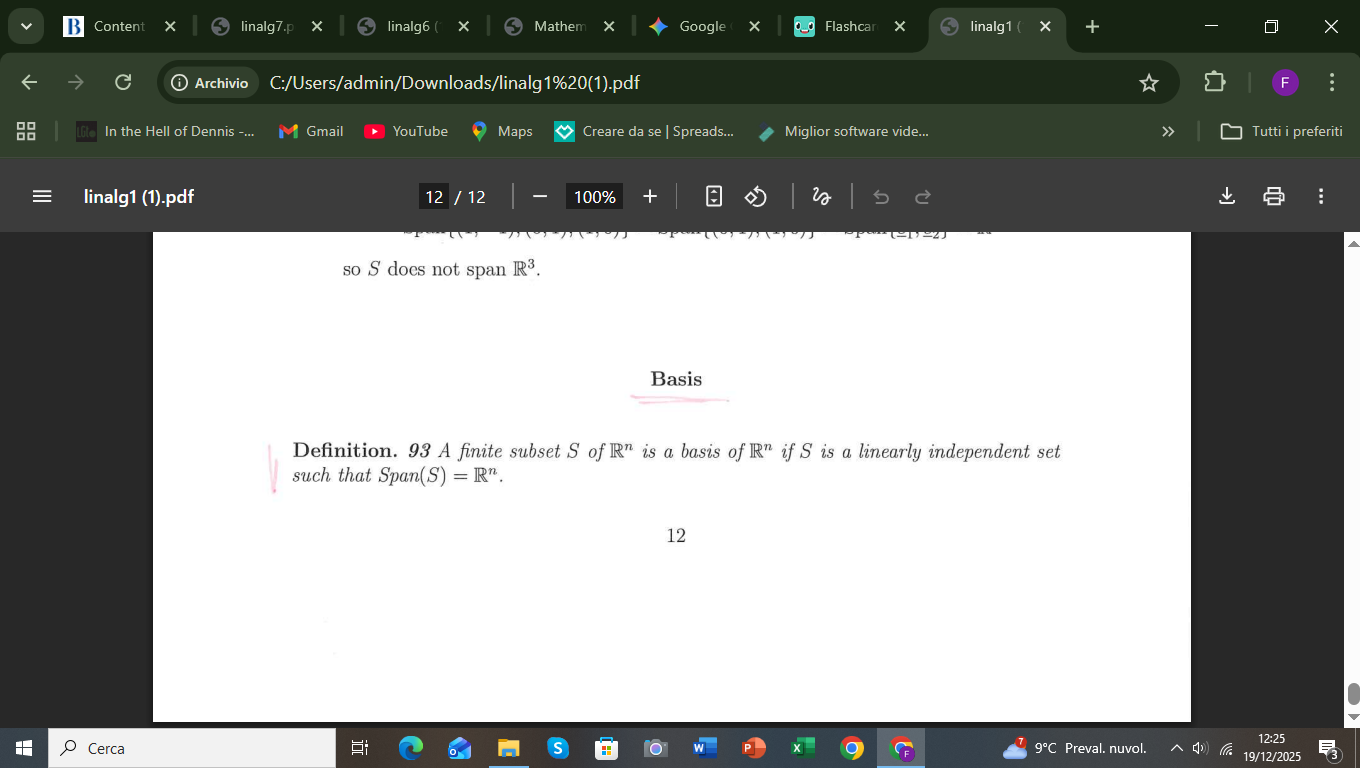Open the volume control icon
The width and height of the screenshot is (1360, 768).
point(1201,748)
